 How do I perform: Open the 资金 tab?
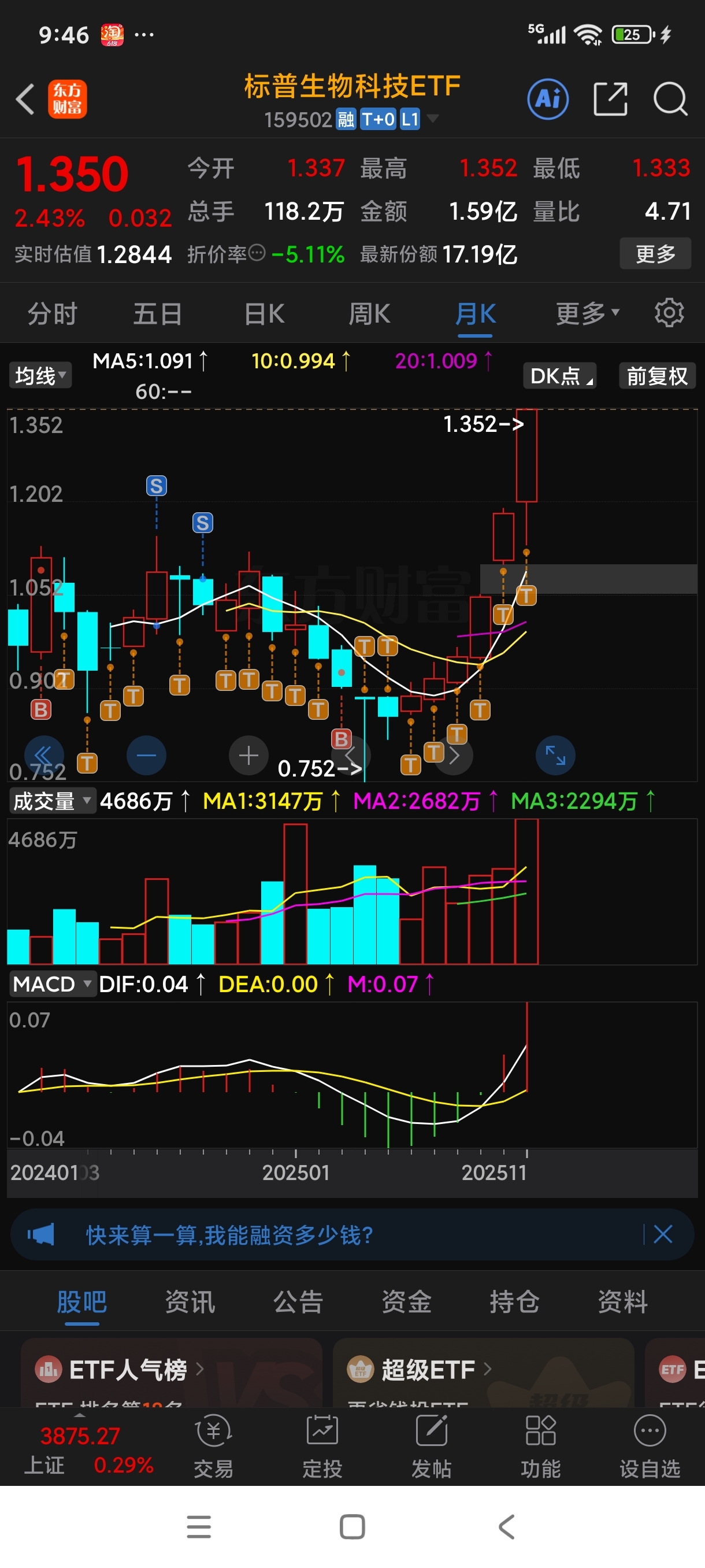pyautogui.click(x=406, y=1301)
